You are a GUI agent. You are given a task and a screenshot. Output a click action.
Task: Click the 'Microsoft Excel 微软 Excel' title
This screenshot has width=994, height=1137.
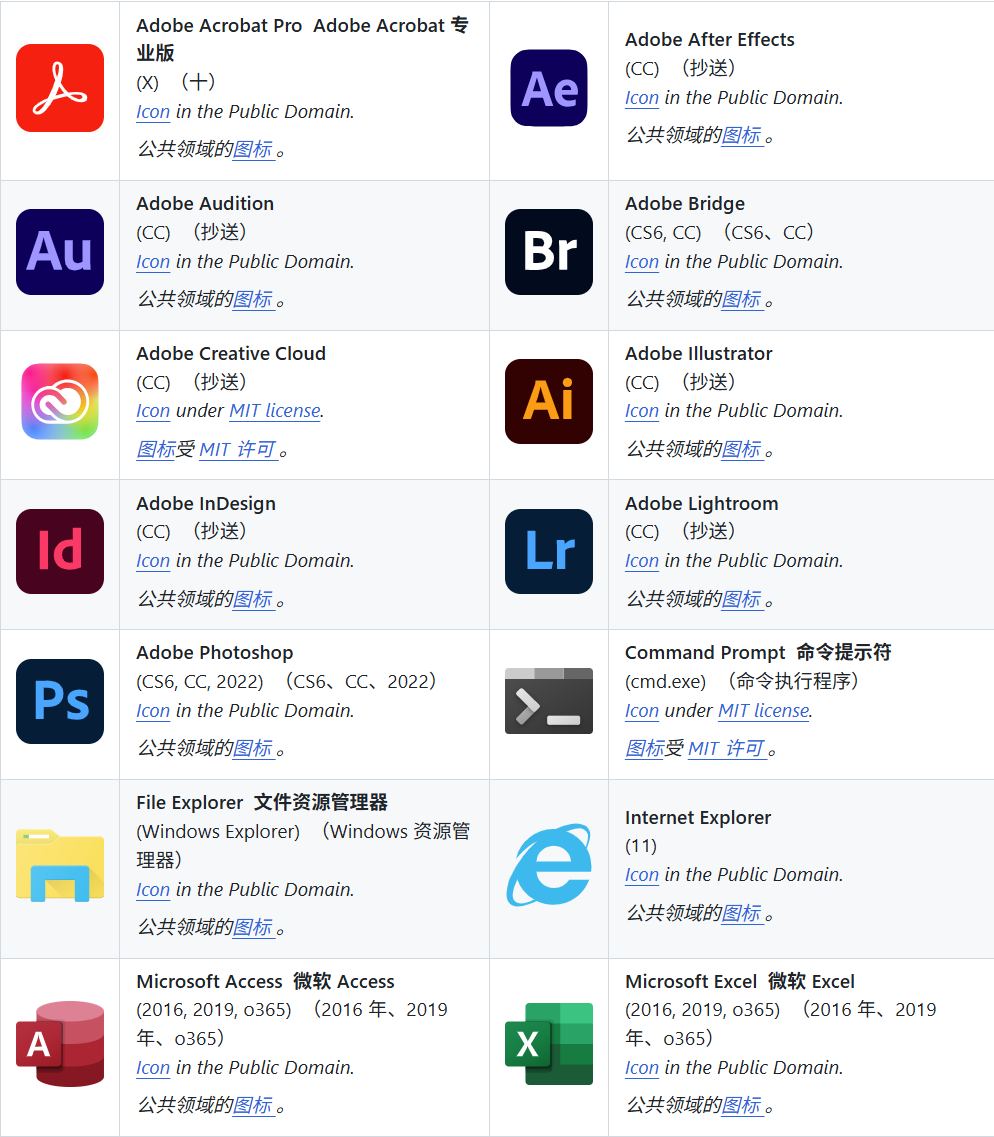[740, 982]
